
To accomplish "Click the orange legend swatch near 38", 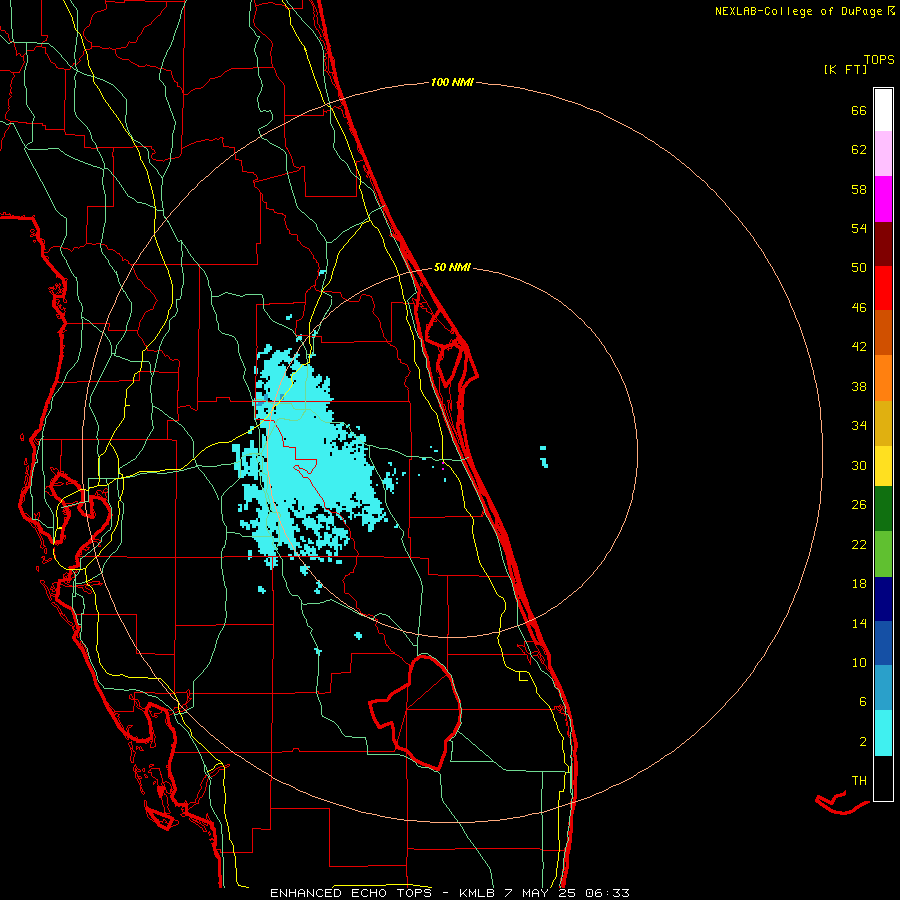I will [x=883, y=378].
